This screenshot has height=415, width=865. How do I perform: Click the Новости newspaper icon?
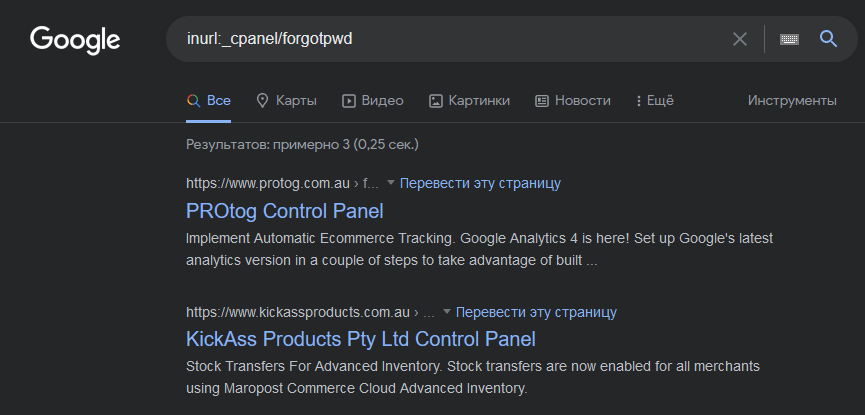542,100
